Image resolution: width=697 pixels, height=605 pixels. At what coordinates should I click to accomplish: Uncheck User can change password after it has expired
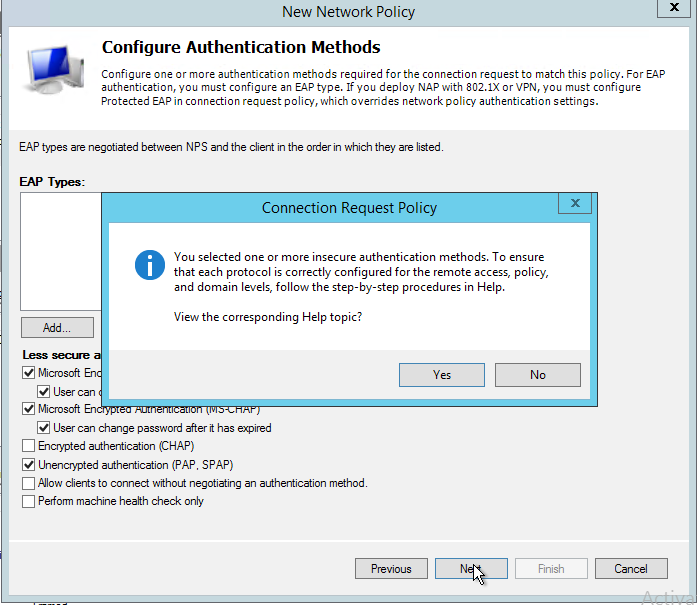(x=44, y=428)
